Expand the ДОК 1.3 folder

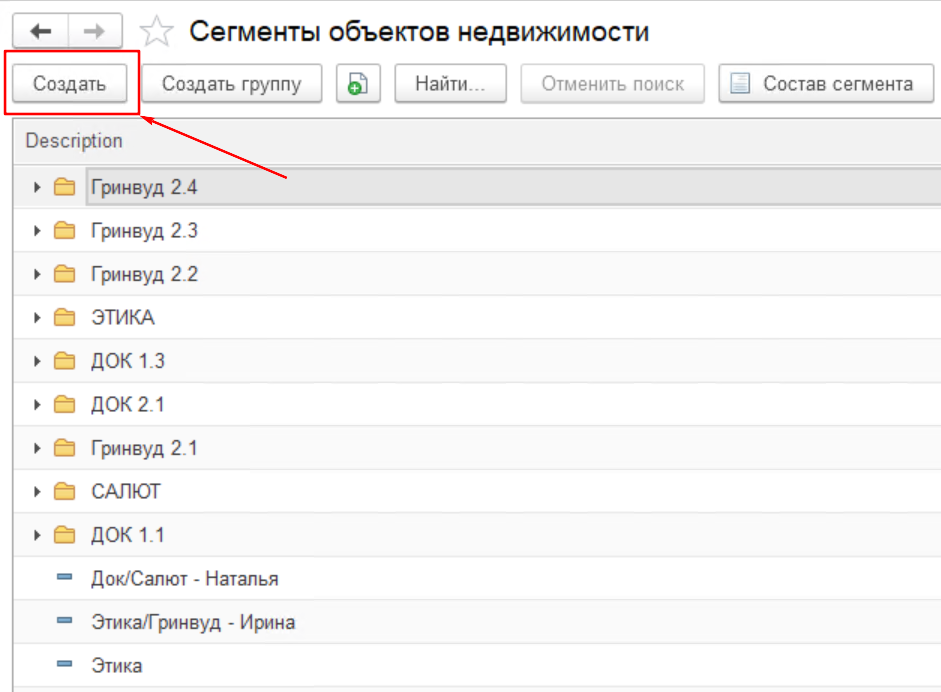(38, 362)
